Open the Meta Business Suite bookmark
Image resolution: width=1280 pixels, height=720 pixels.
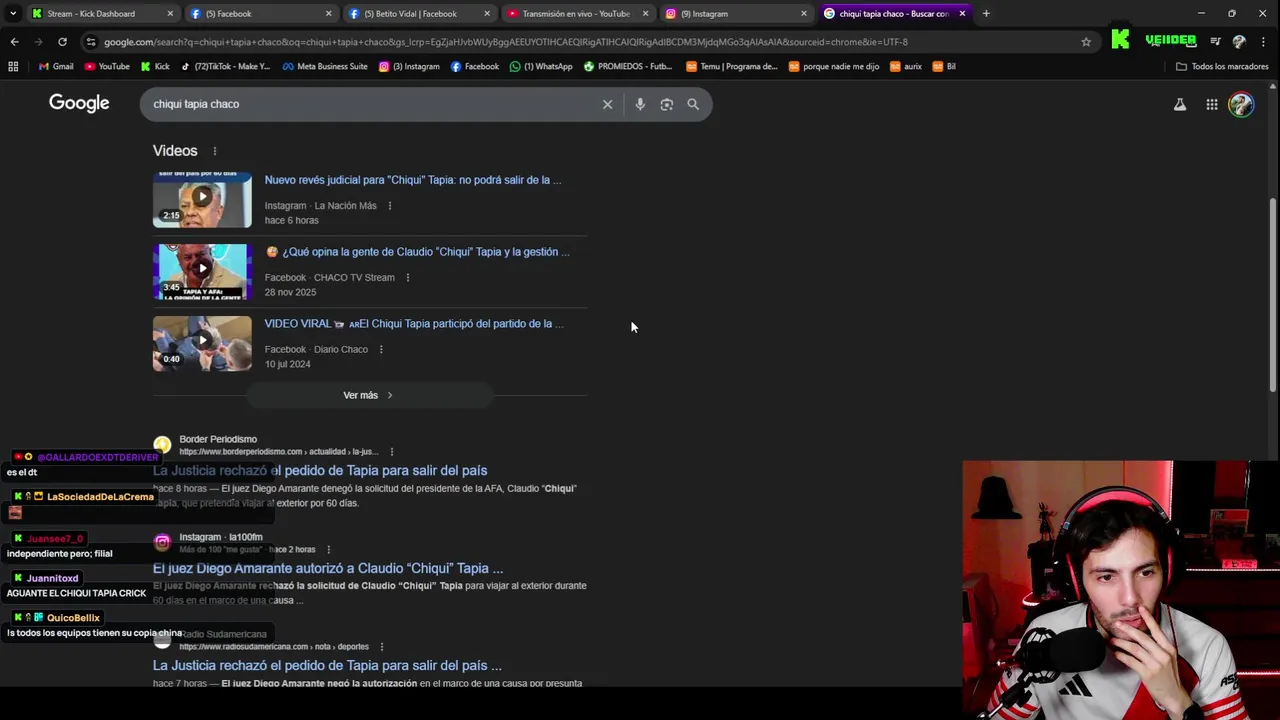click(325, 66)
